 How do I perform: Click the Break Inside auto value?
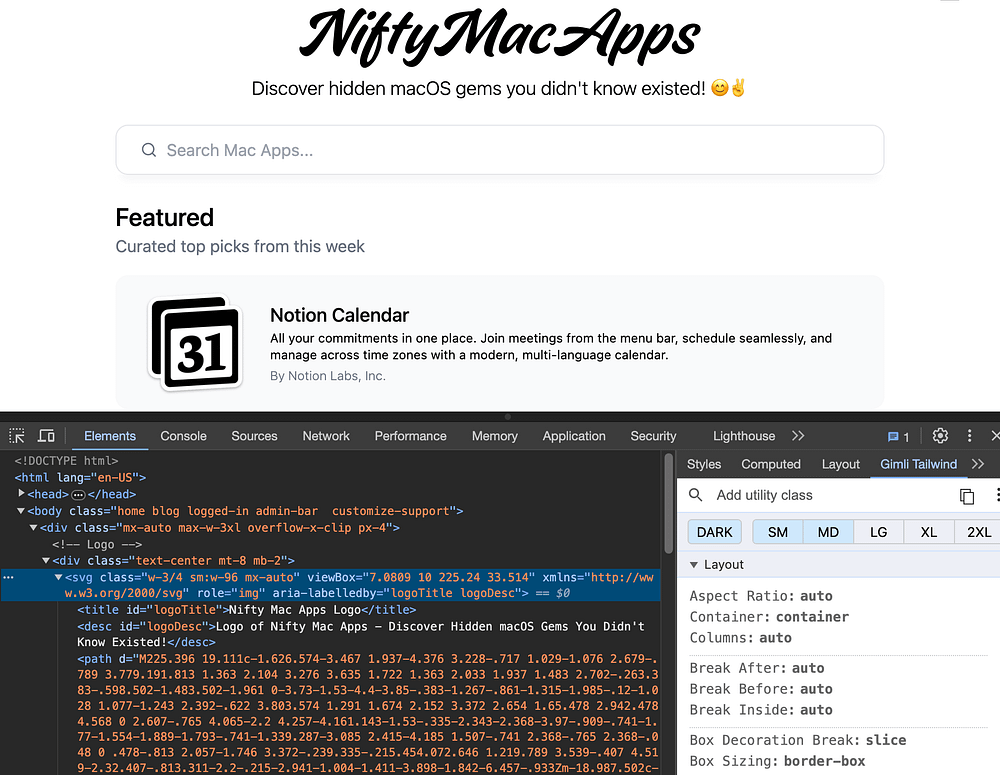(x=816, y=710)
